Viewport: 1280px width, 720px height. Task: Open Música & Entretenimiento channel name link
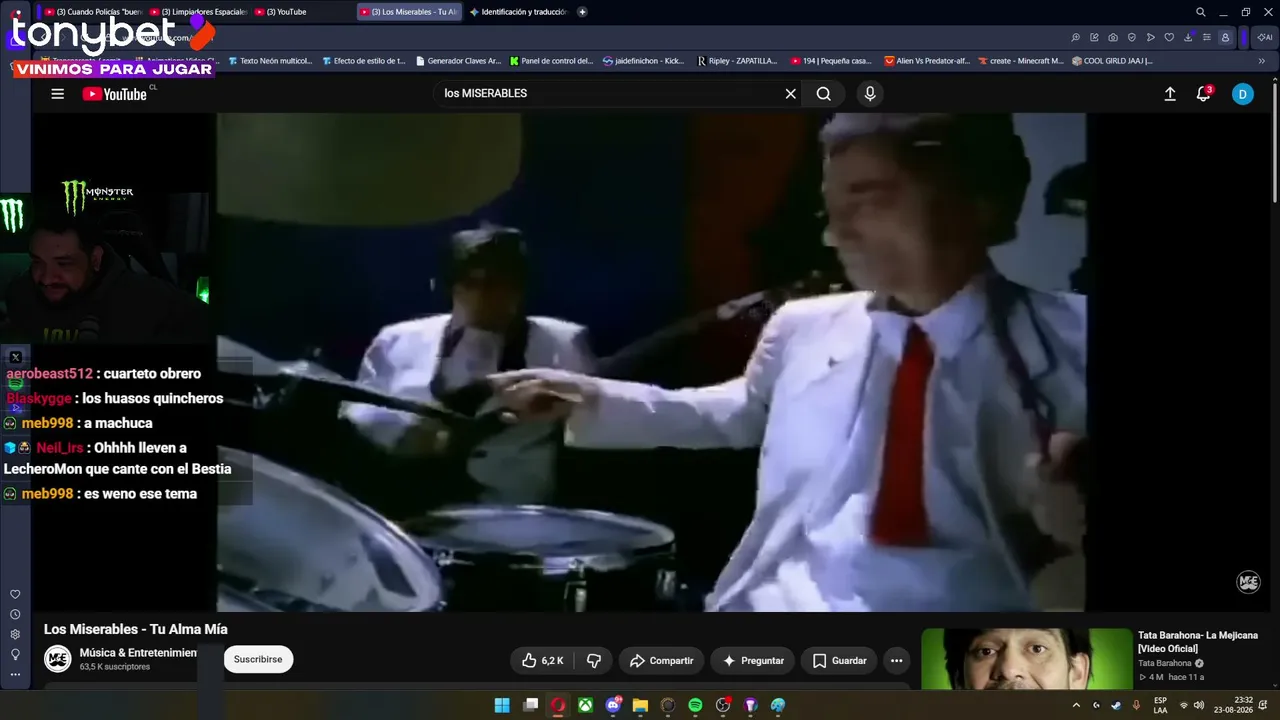pyautogui.click(x=138, y=653)
